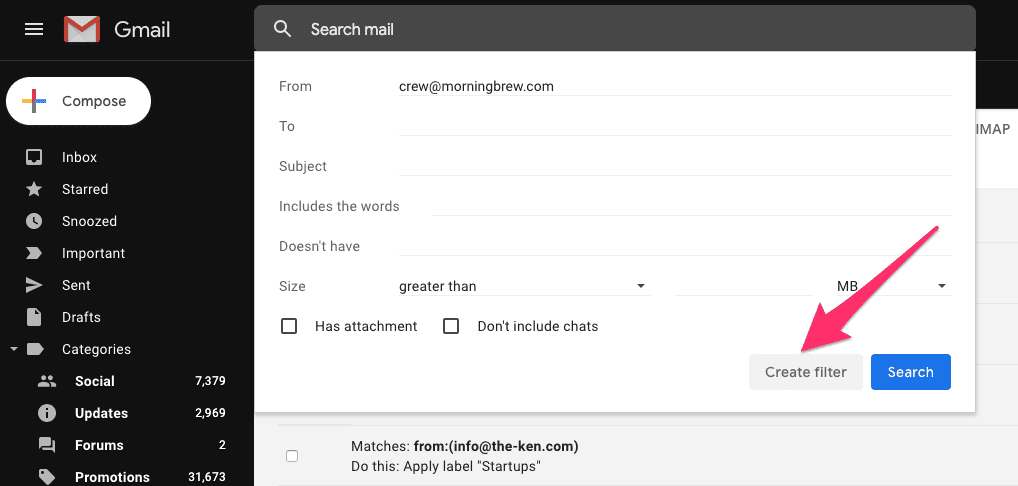Click the search magnifier icon
Viewport: 1018px width, 486px height.
coord(282,29)
